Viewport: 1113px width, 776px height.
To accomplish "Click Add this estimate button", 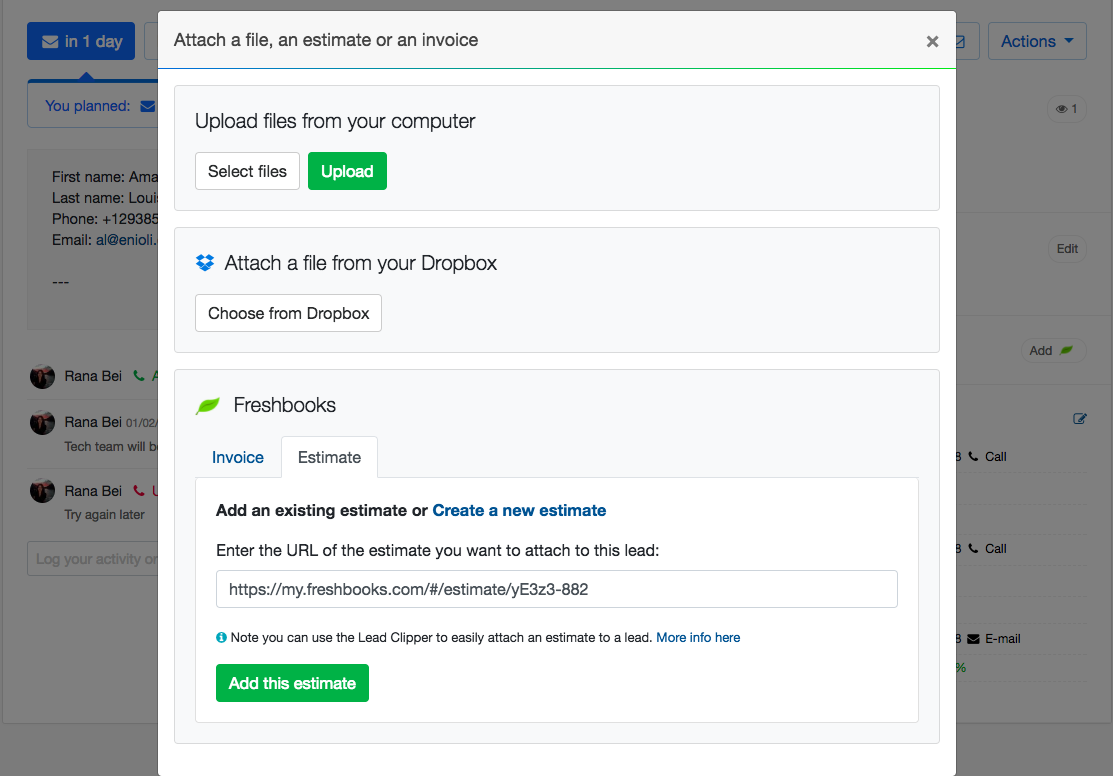I will (292, 683).
